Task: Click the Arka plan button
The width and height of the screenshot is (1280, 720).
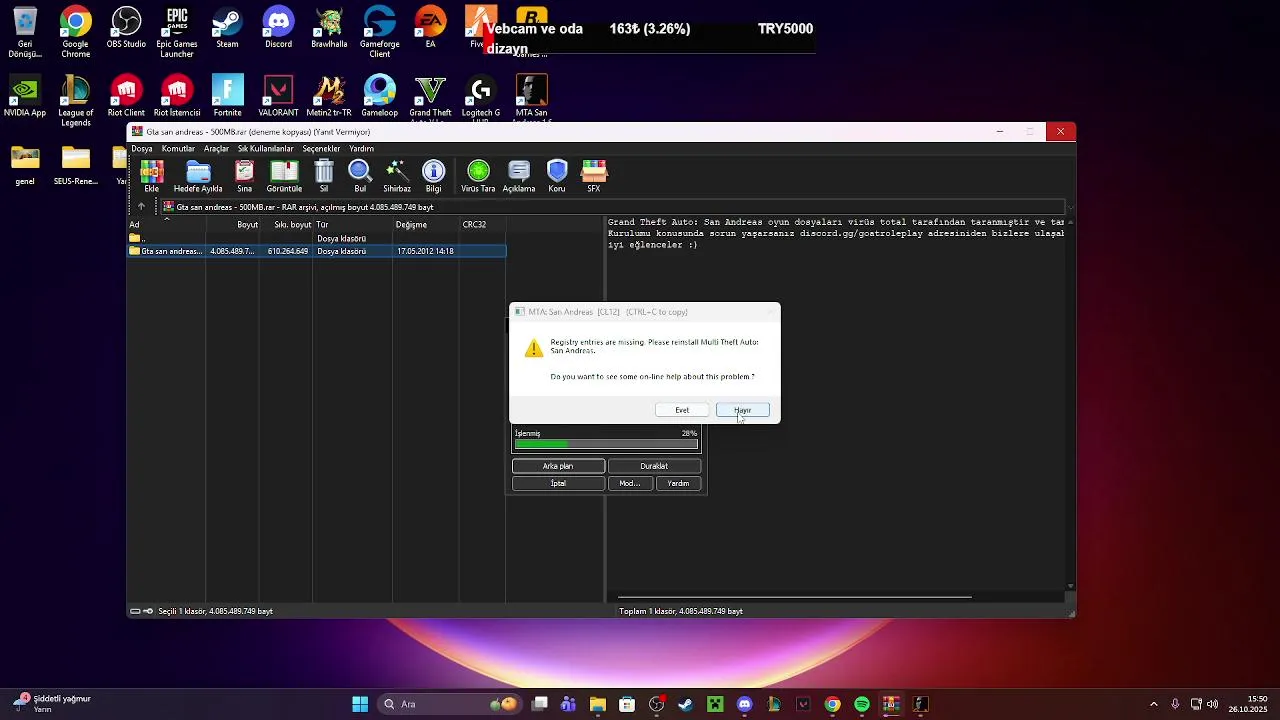Action: click(558, 466)
